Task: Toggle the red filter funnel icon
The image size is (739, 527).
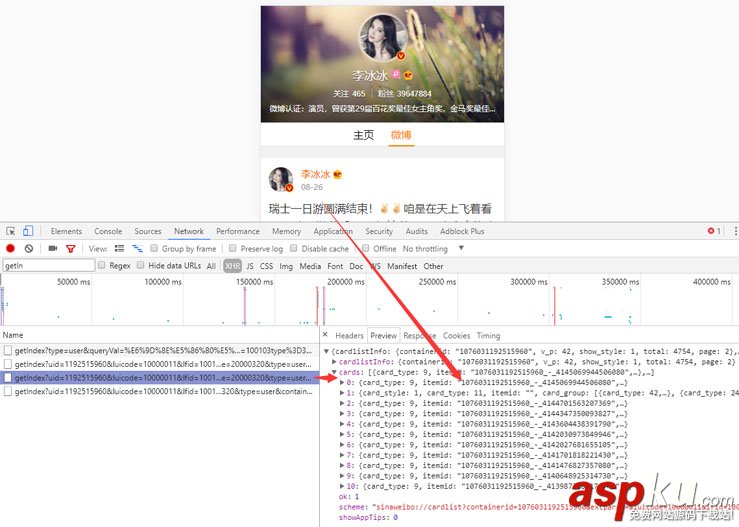Action: (x=71, y=248)
